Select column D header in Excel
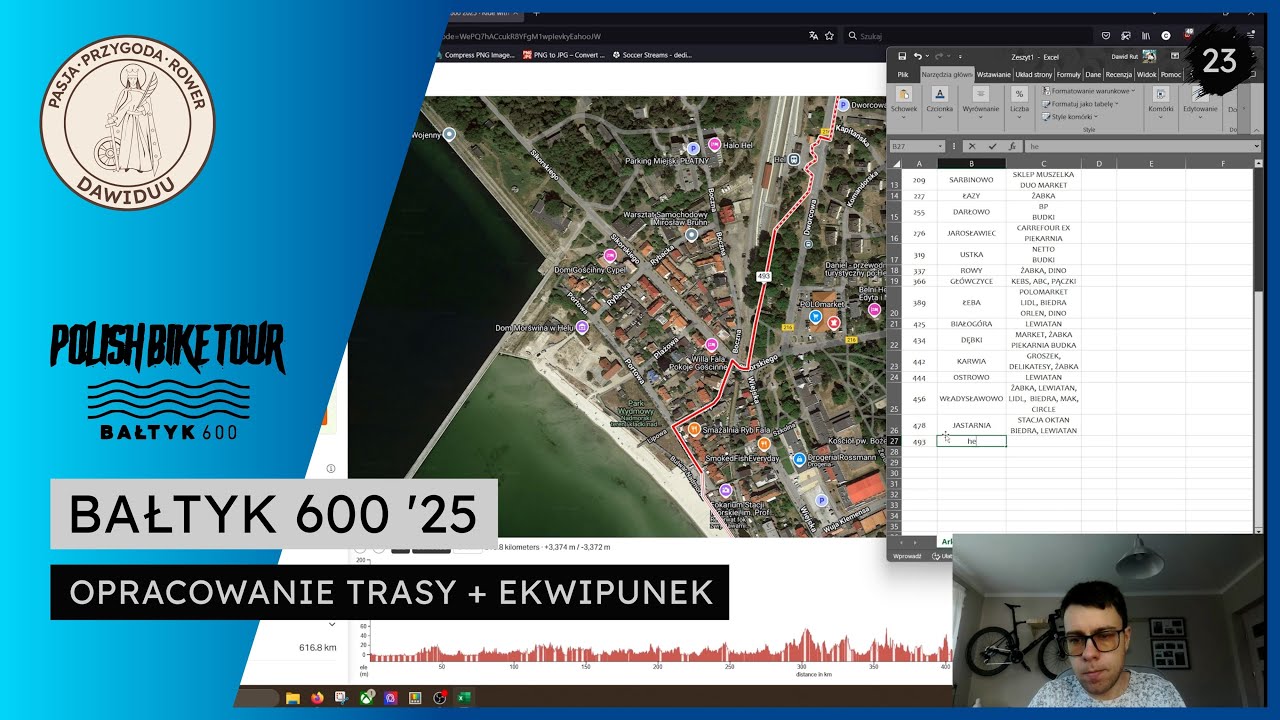Screen dimensions: 1280x720 1098,163
